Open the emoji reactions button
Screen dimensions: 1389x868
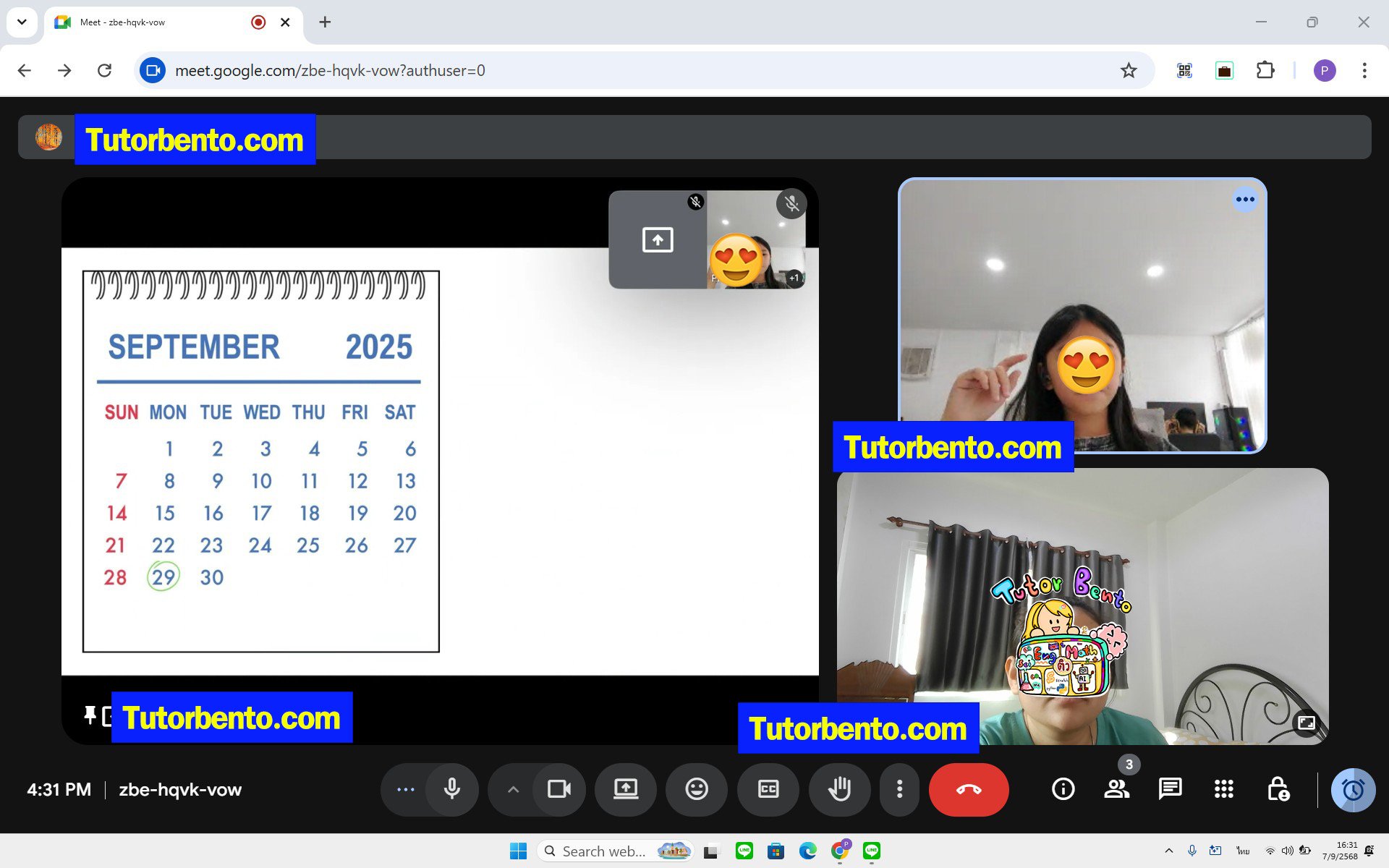click(x=697, y=789)
